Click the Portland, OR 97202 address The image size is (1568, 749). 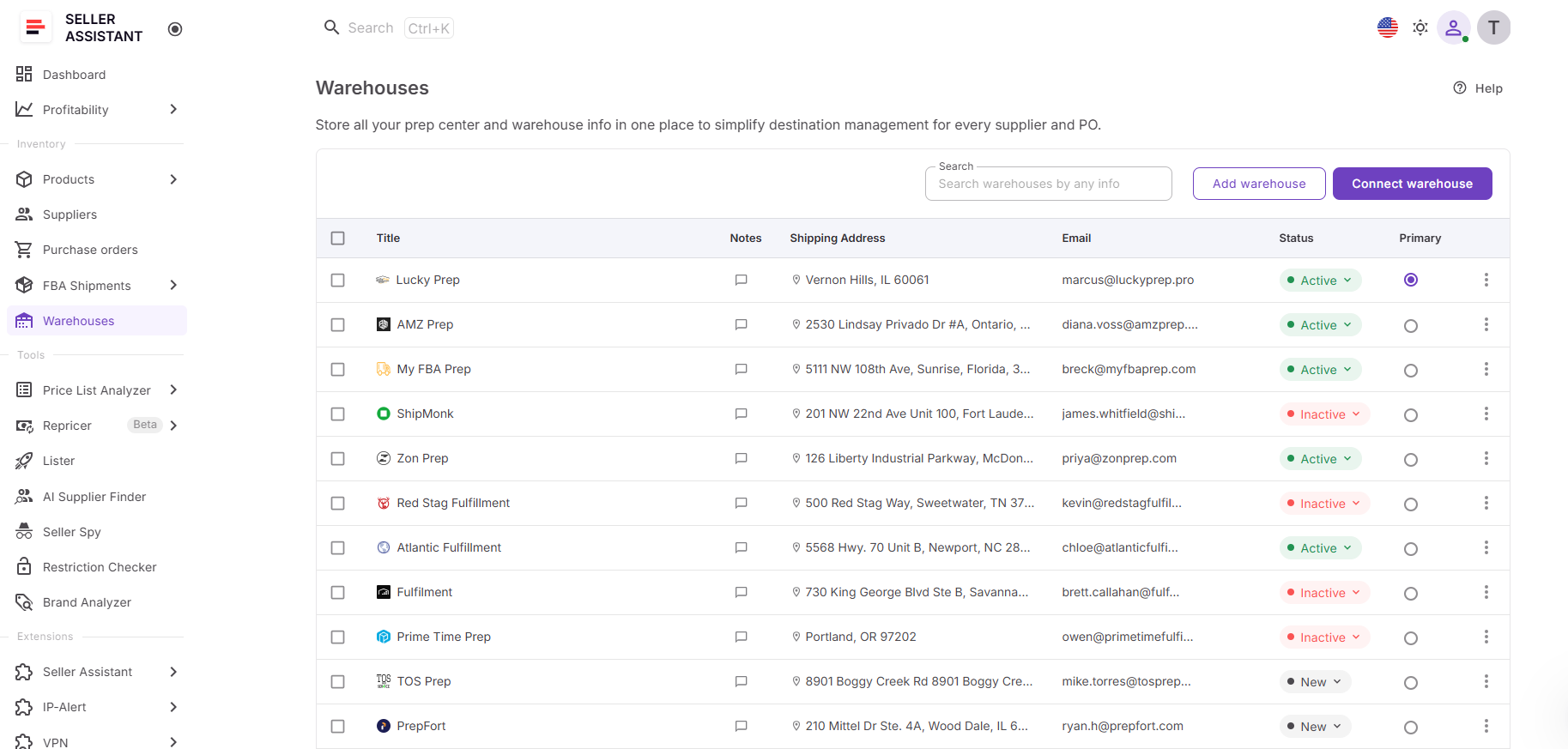(861, 637)
